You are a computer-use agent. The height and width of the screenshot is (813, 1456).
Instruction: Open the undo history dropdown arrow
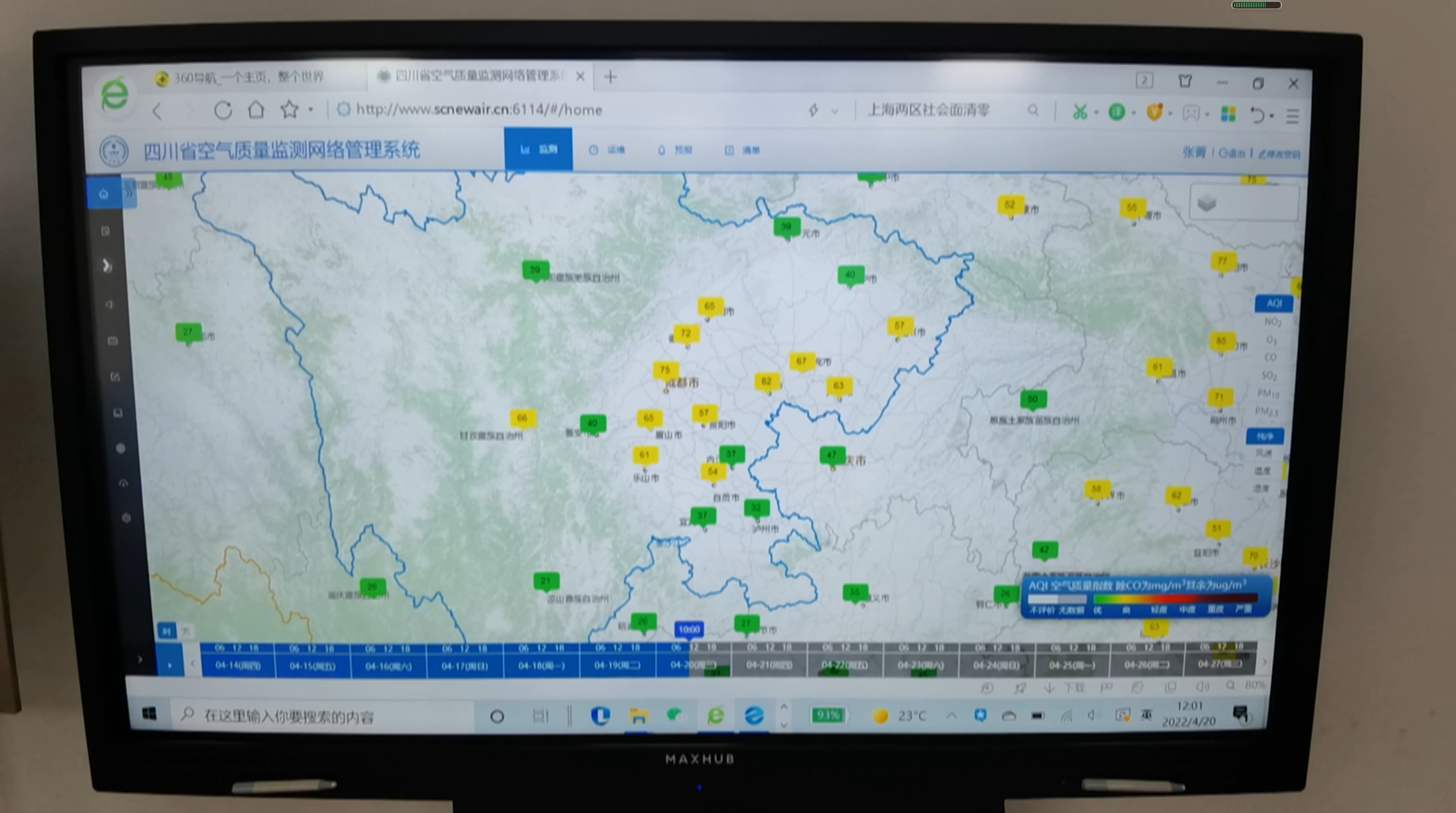tap(1272, 116)
